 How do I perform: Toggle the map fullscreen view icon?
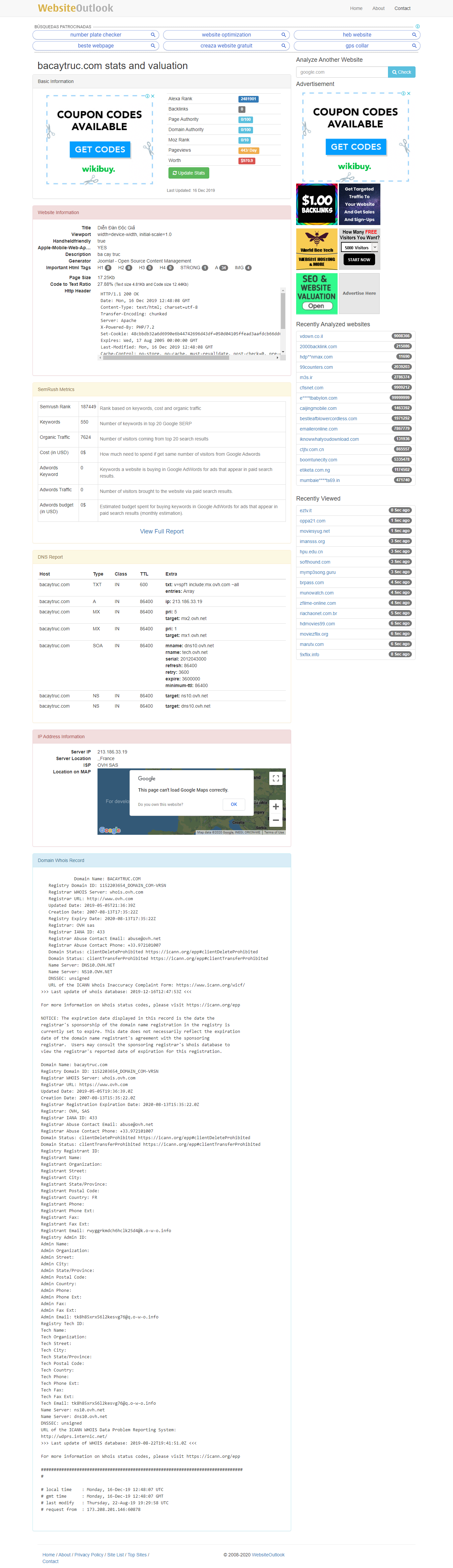pyautogui.click(x=276, y=778)
